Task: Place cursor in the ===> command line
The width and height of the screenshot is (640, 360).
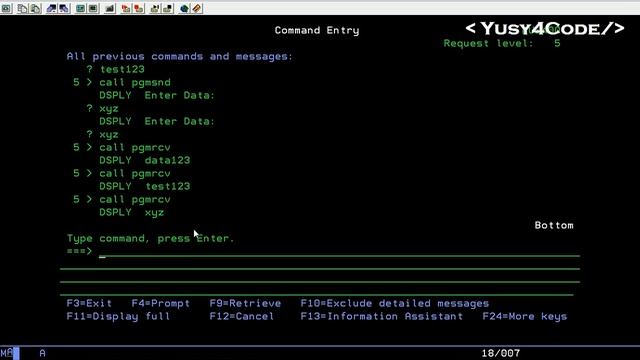Action: tap(339, 251)
